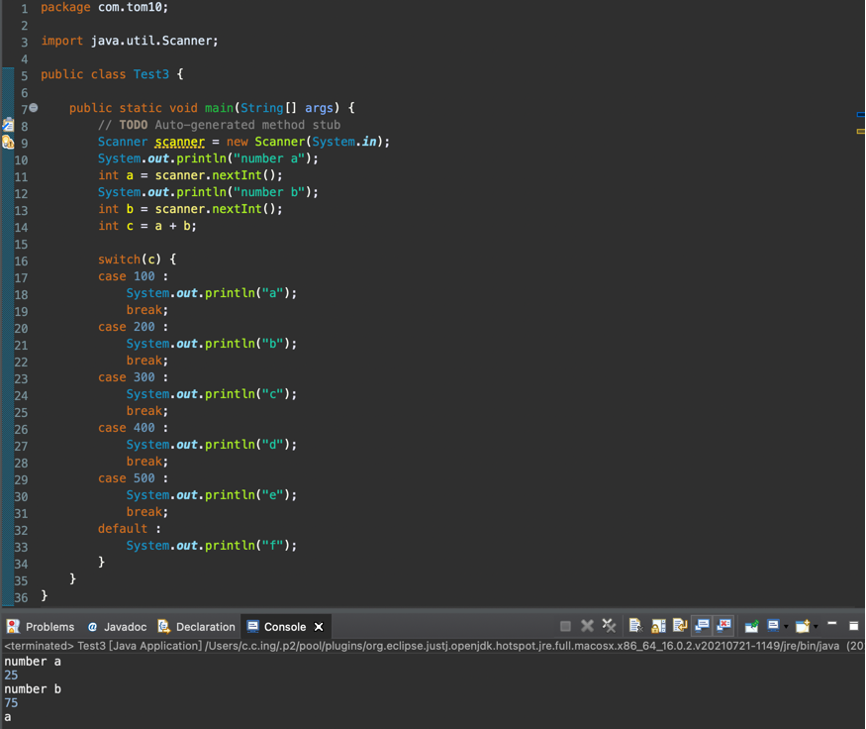866x729 pixels.
Task: Open the Open Console dropdown arrow
Action: (815, 627)
